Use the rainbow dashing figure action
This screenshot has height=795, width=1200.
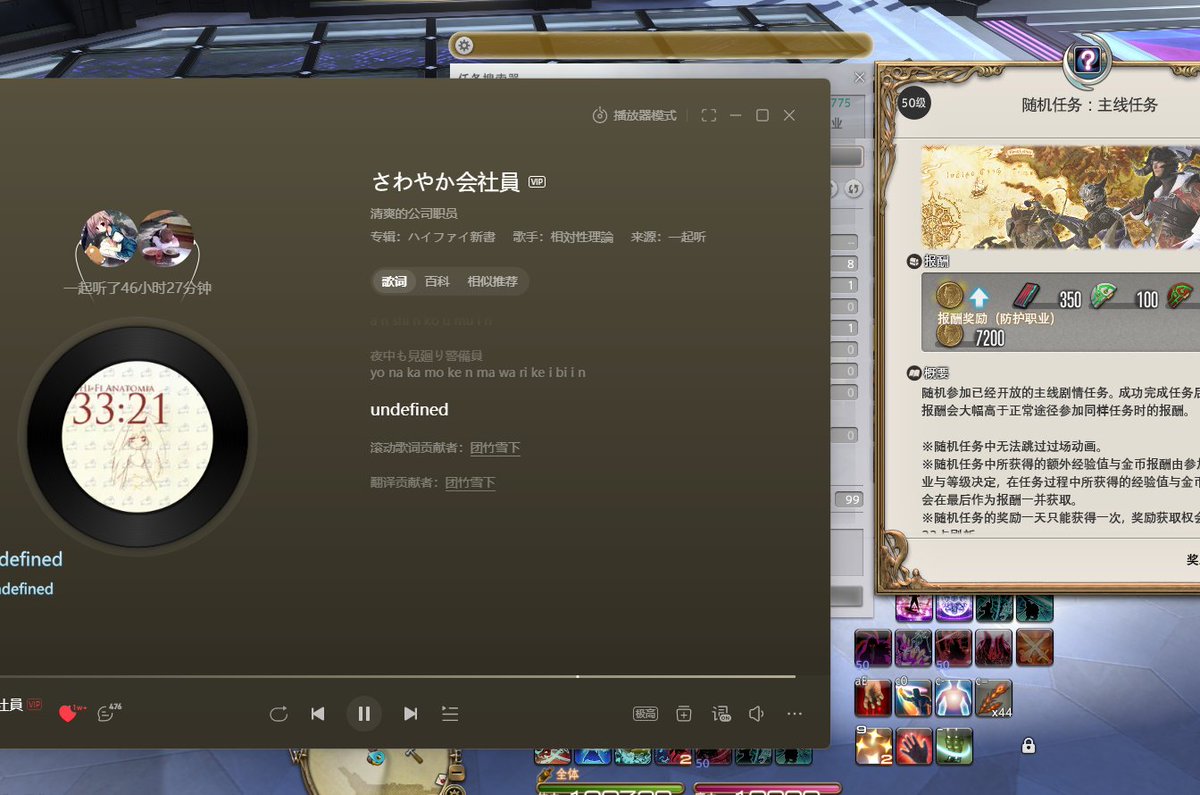coord(913,698)
